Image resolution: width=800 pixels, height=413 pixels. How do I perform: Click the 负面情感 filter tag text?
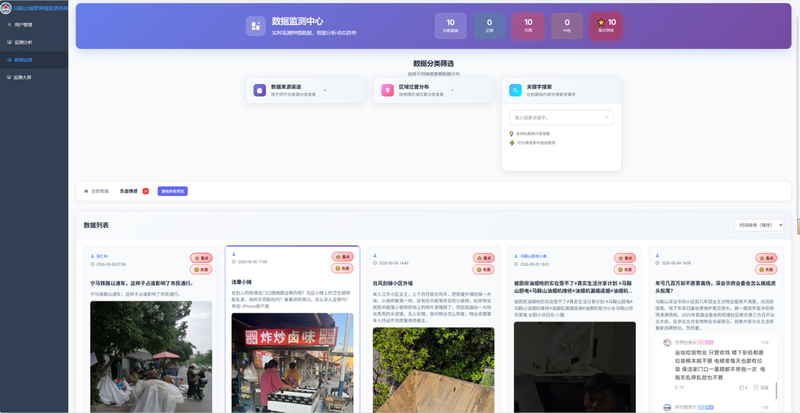pos(129,191)
